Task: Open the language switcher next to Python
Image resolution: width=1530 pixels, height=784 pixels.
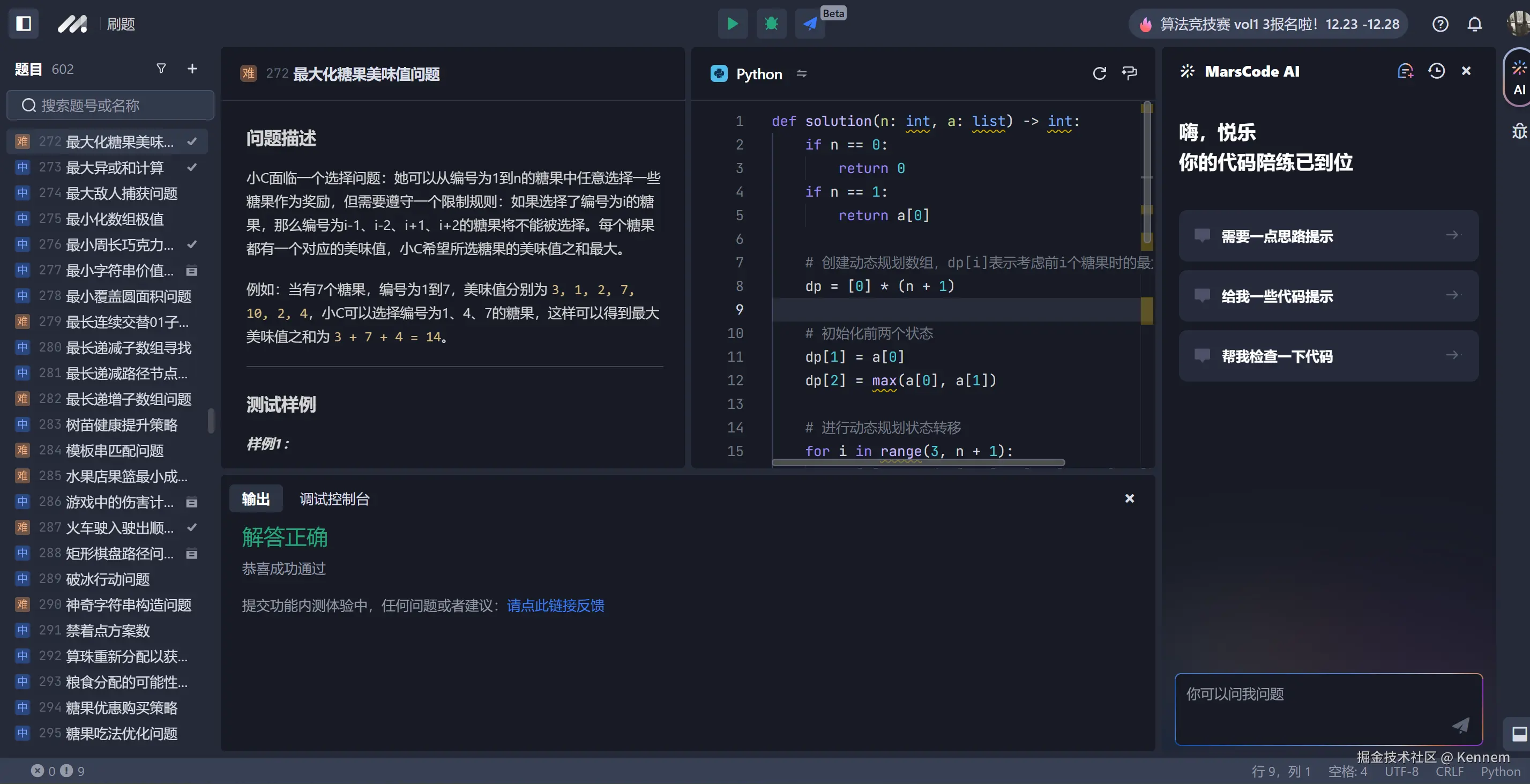Action: [x=801, y=73]
